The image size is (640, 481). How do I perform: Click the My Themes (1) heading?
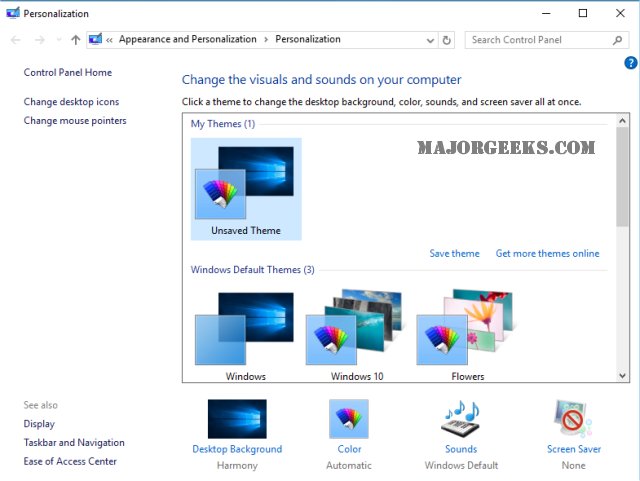pos(223,124)
